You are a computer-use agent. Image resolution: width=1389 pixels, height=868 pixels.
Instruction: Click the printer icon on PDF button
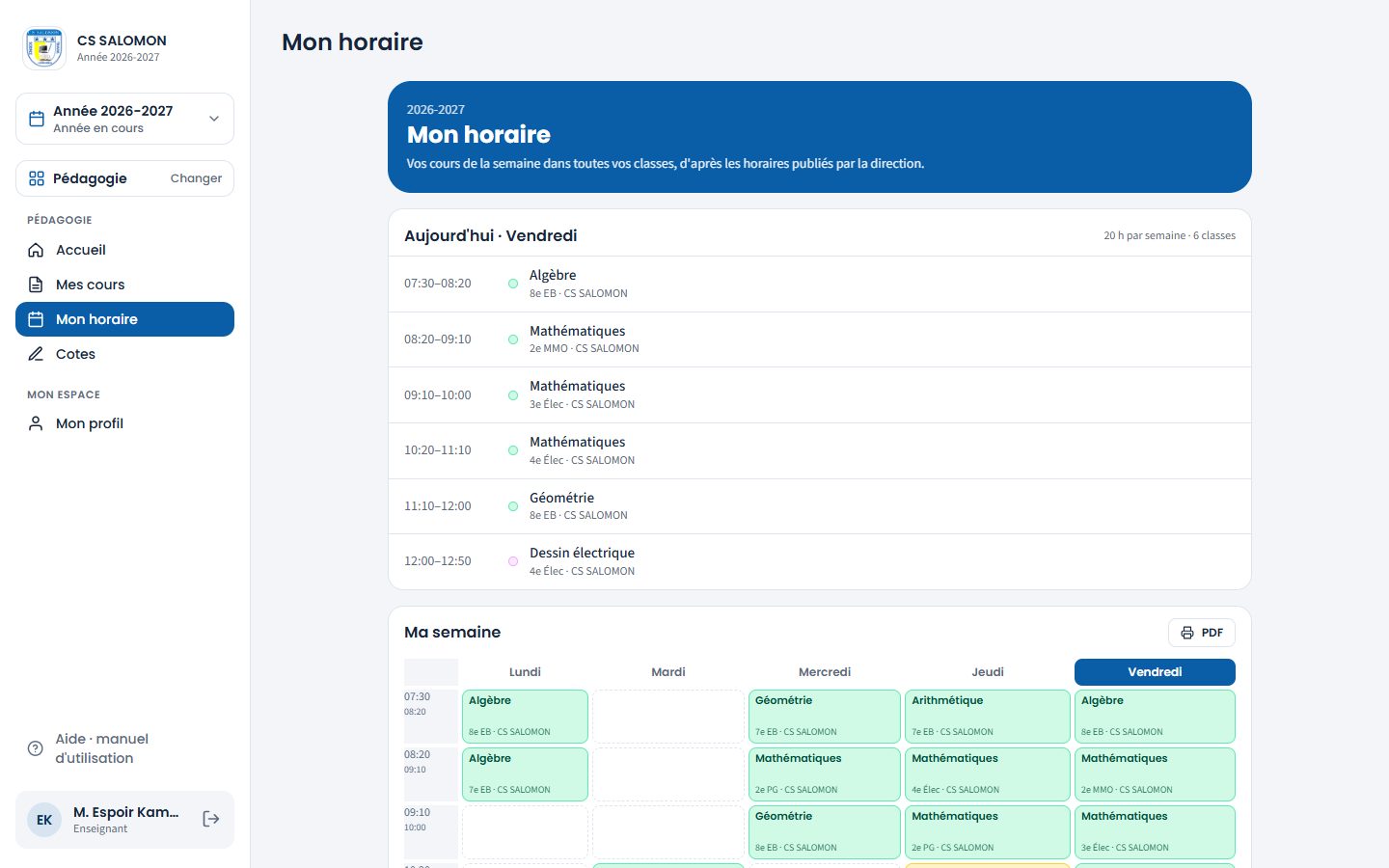[x=1187, y=633]
